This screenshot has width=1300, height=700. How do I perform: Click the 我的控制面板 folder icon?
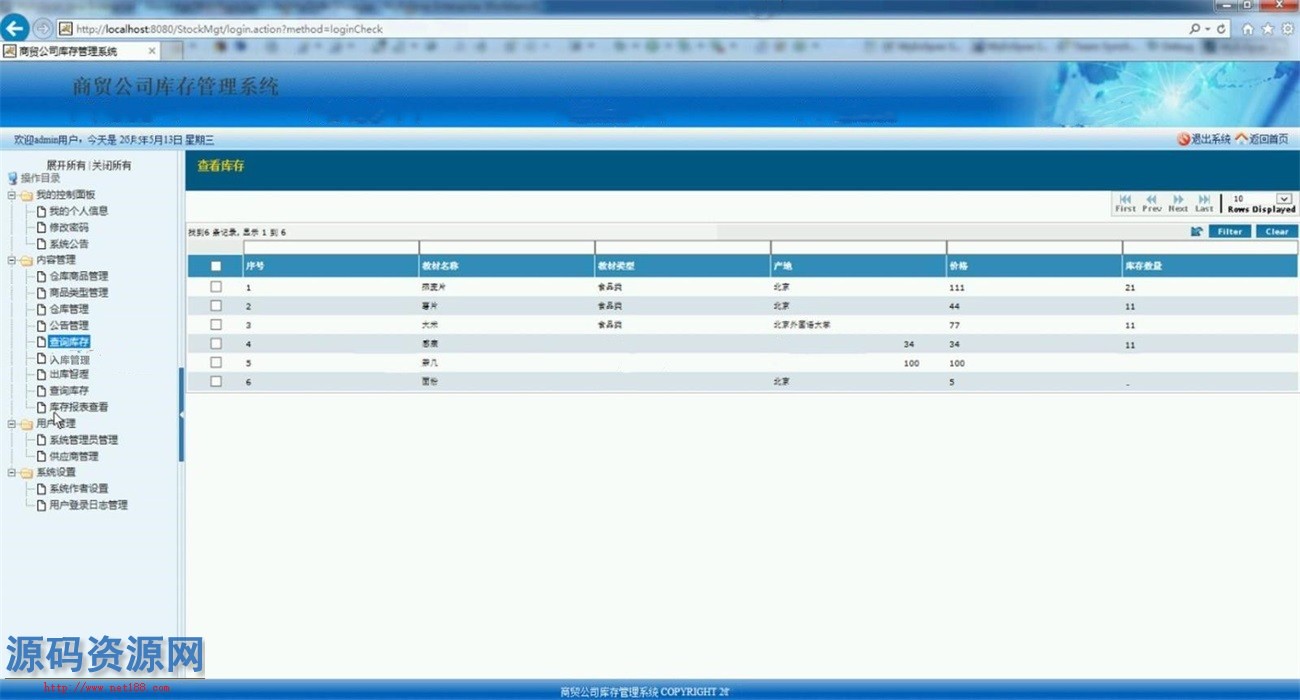[27, 195]
